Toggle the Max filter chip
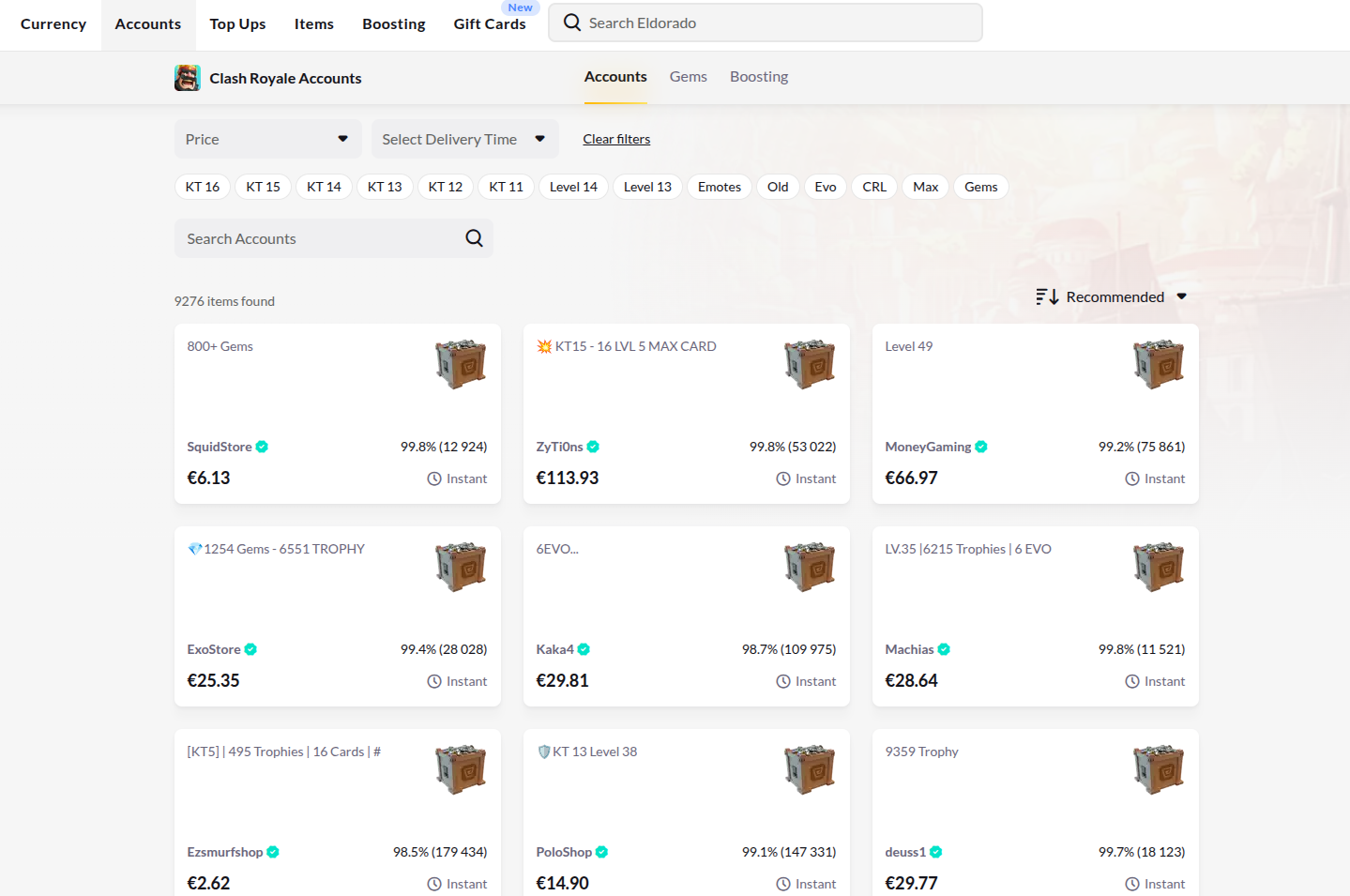The image size is (1350, 896). (925, 187)
